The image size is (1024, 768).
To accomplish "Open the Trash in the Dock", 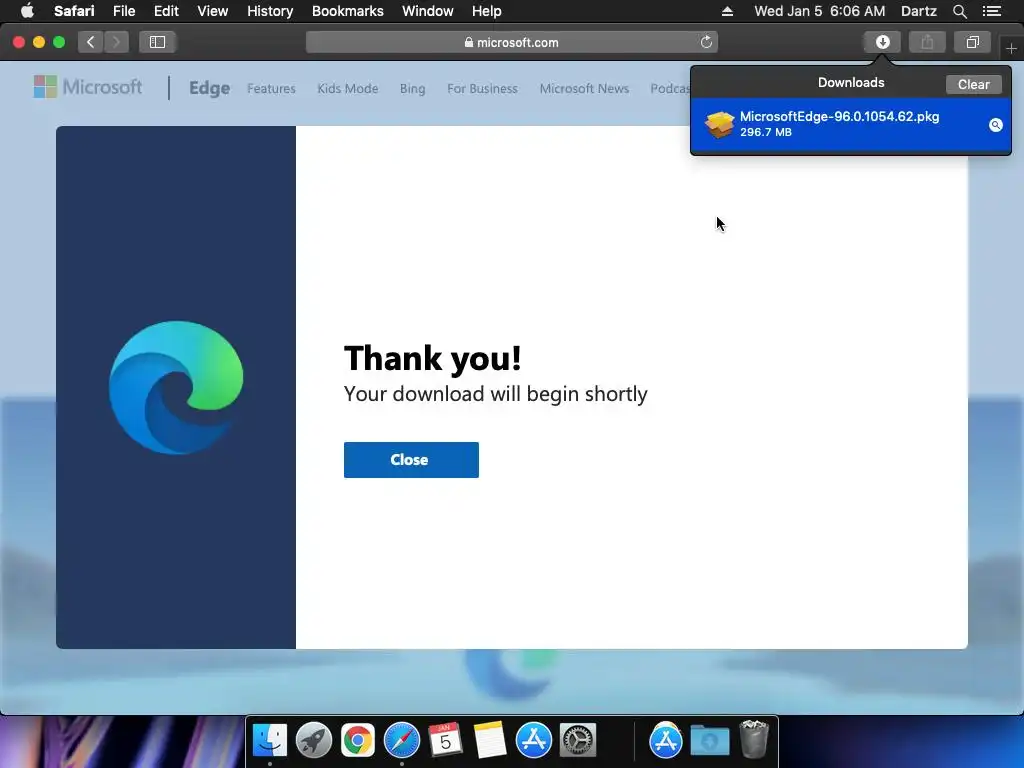I will click(x=754, y=739).
